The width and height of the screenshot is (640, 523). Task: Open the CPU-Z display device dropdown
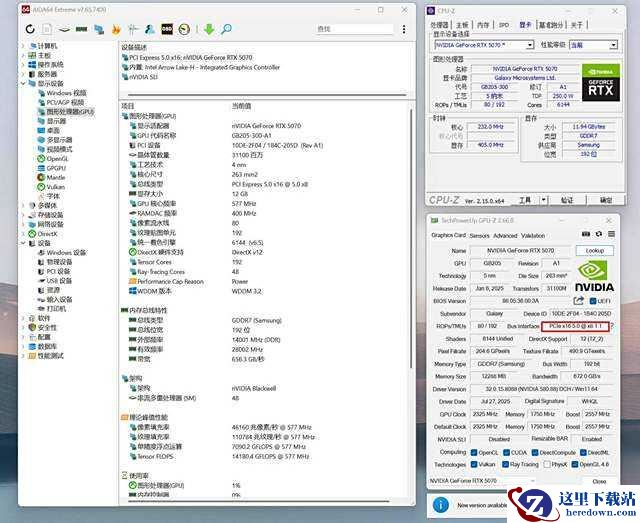pyautogui.click(x=530, y=45)
